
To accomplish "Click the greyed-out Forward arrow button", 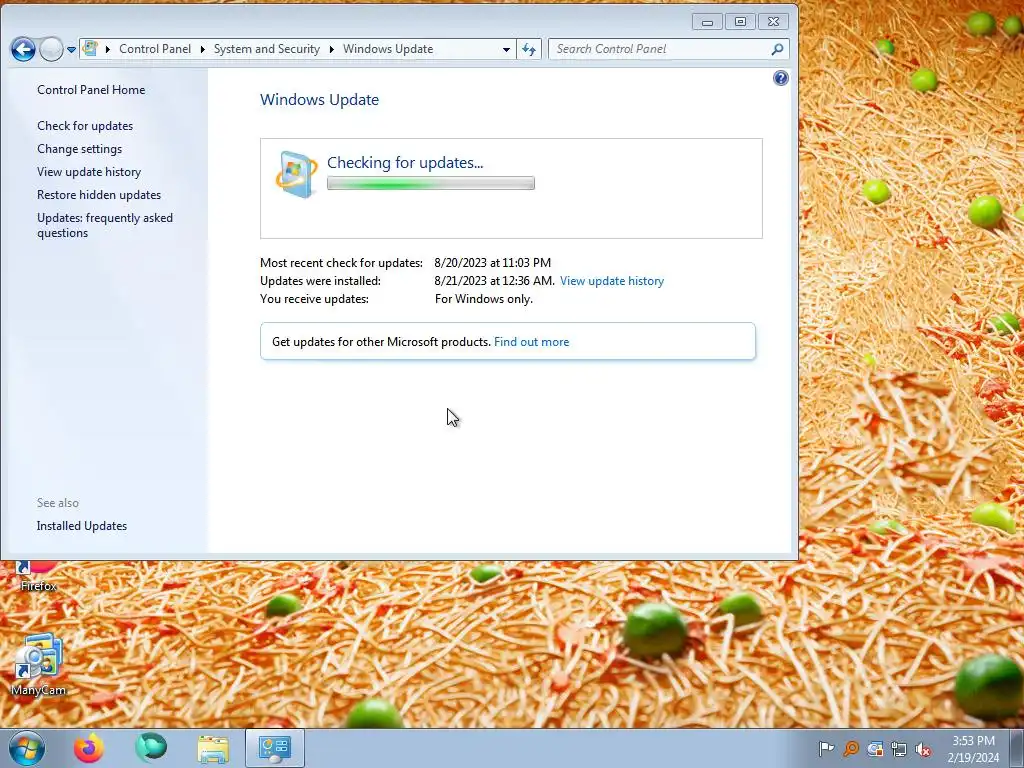I will 51,49.
